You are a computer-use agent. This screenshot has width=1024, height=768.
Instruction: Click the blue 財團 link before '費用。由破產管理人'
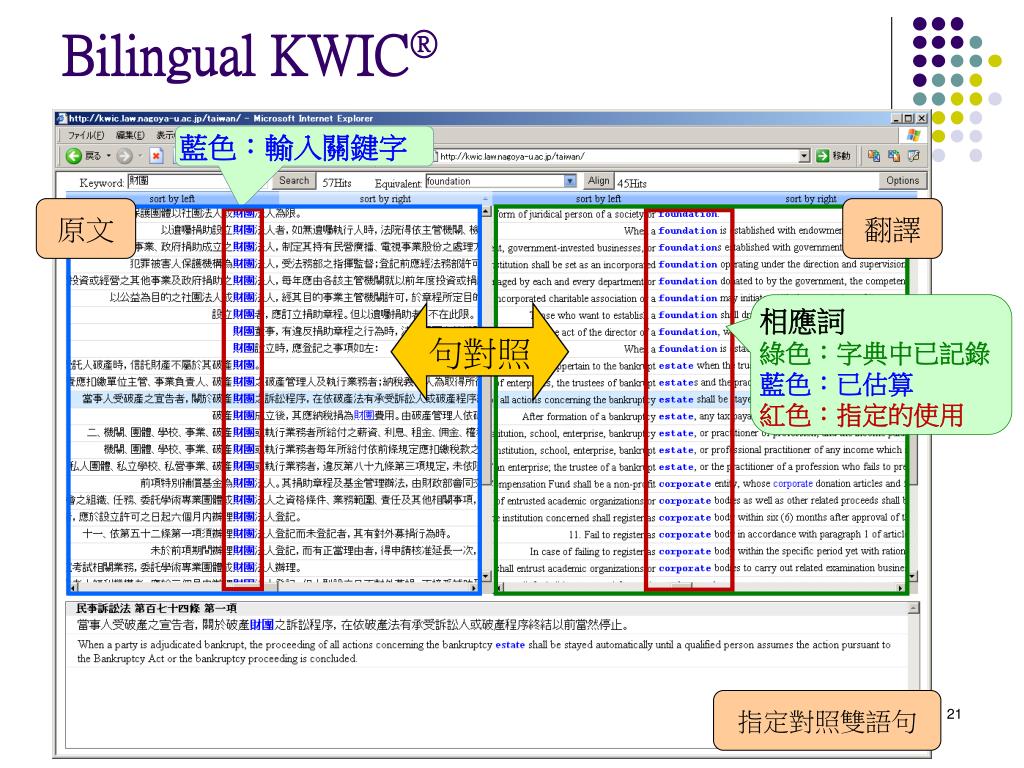point(364,415)
